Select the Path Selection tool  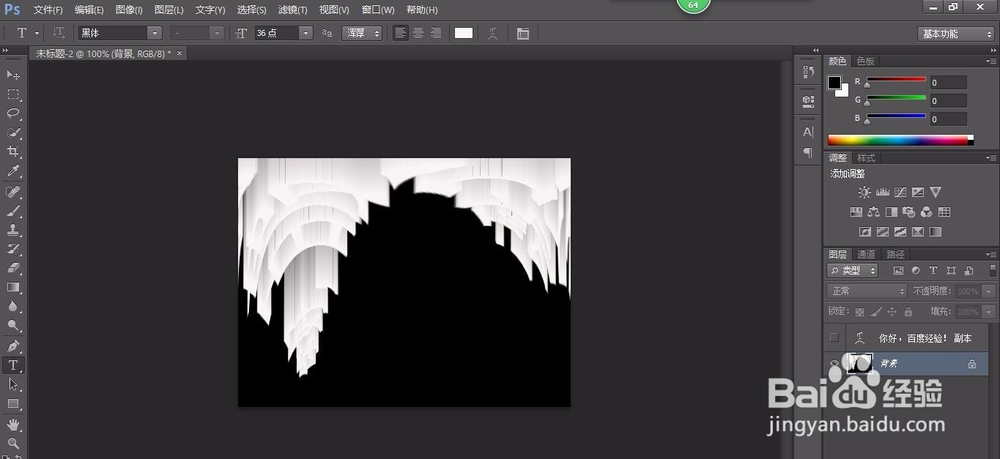13,384
